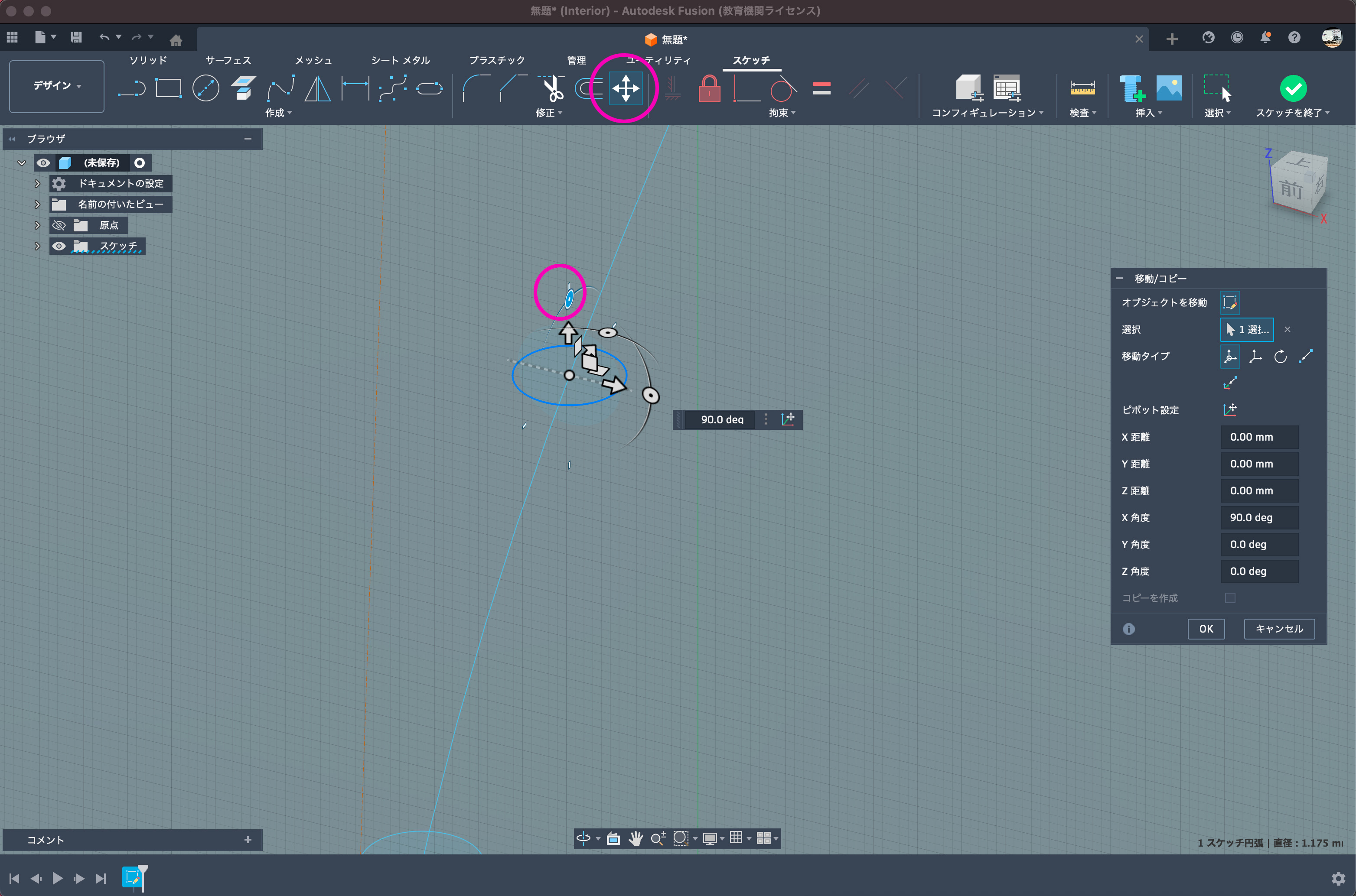Switch to the シート メタル tab
The width and height of the screenshot is (1356, 896).
click(400, 60)
